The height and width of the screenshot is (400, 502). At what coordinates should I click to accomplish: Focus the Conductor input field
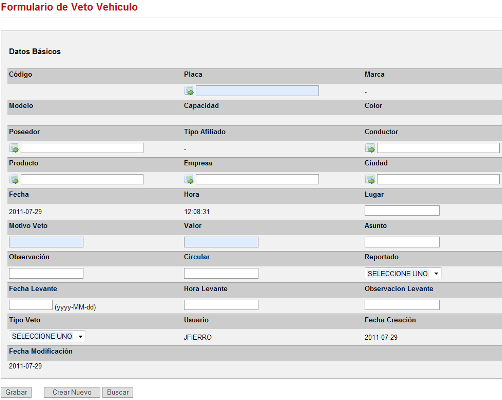tap(438, 148)
